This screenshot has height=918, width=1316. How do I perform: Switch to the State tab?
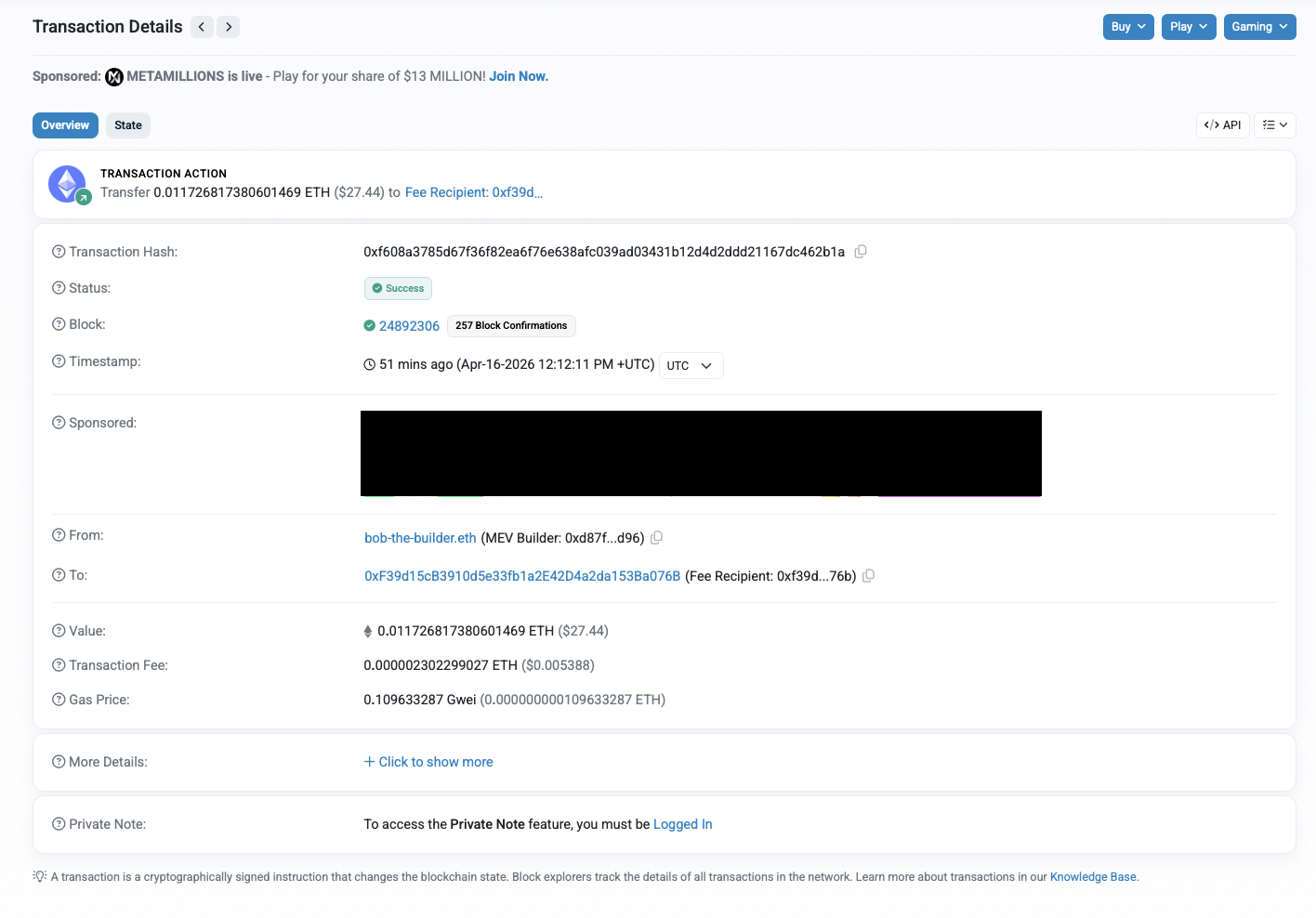click(x=128, y=125)
